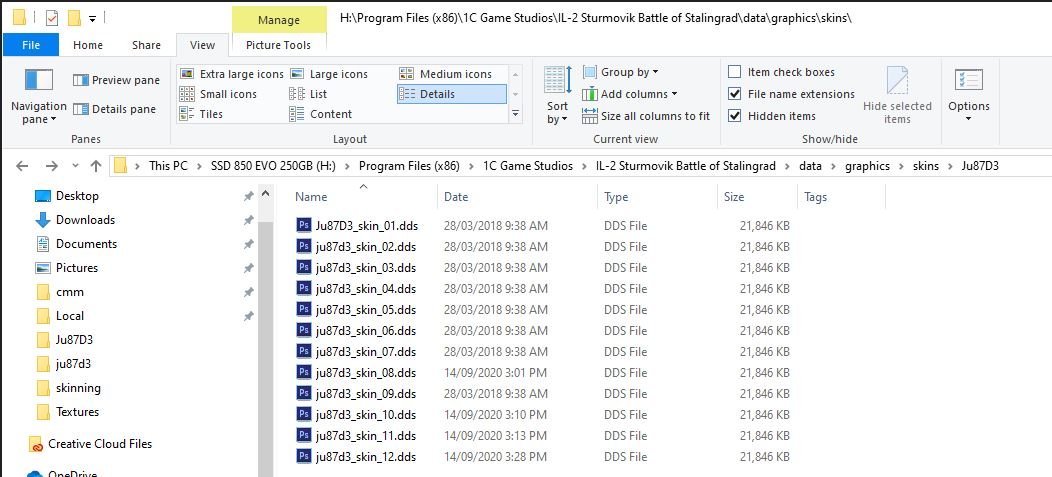
Task: Switch layout to Small icons
Action: click(x=219, y=94)
